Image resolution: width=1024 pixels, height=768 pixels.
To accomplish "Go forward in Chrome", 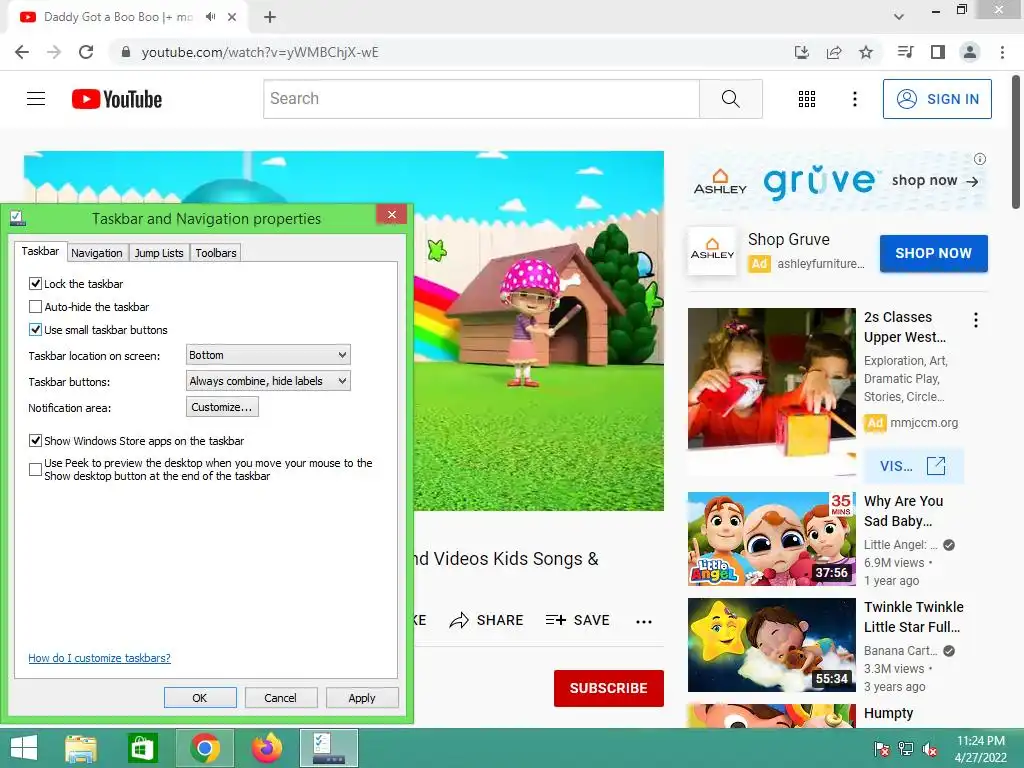I will click(54, 52).
